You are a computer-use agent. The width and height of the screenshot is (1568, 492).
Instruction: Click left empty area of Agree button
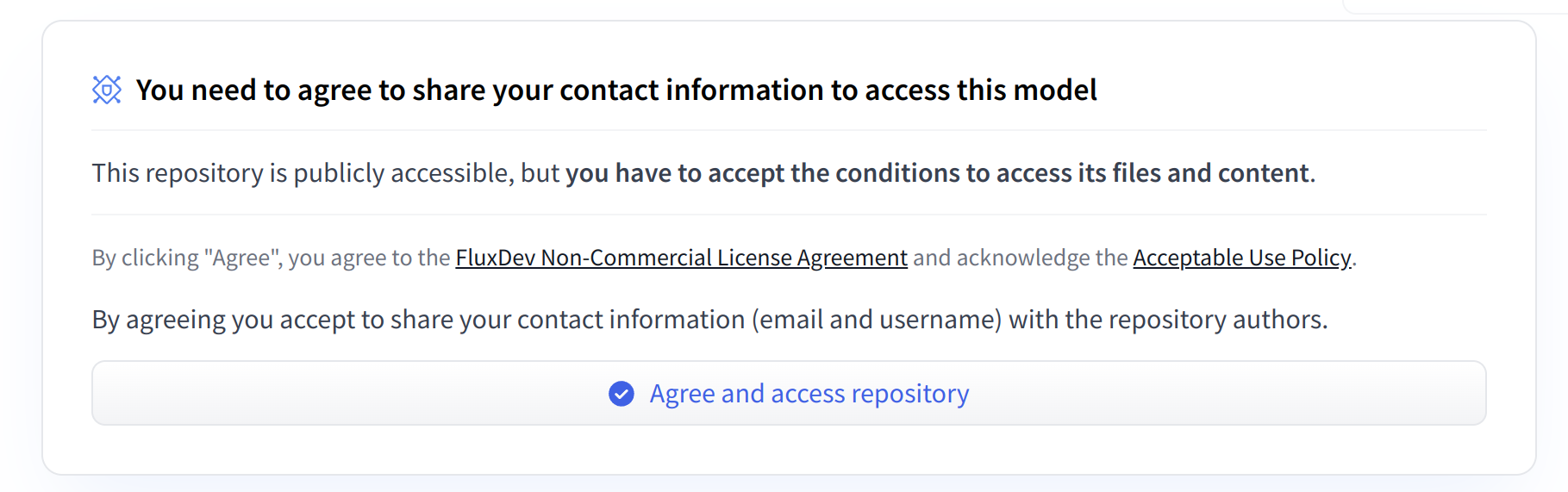pos(345,393)
